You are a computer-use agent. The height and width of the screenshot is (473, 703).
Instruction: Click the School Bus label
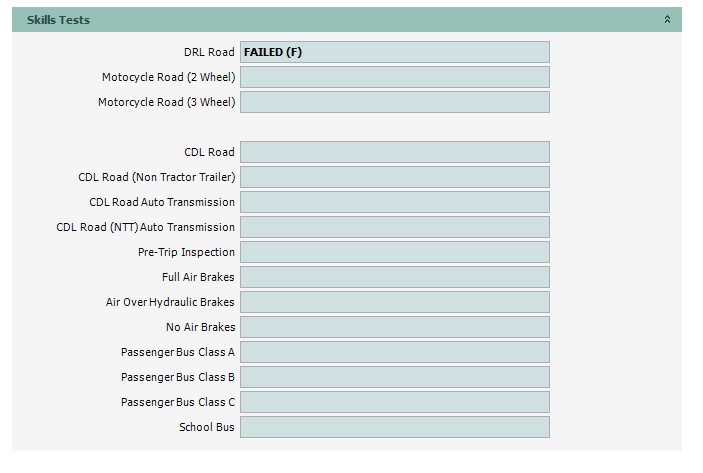point(207,427)
